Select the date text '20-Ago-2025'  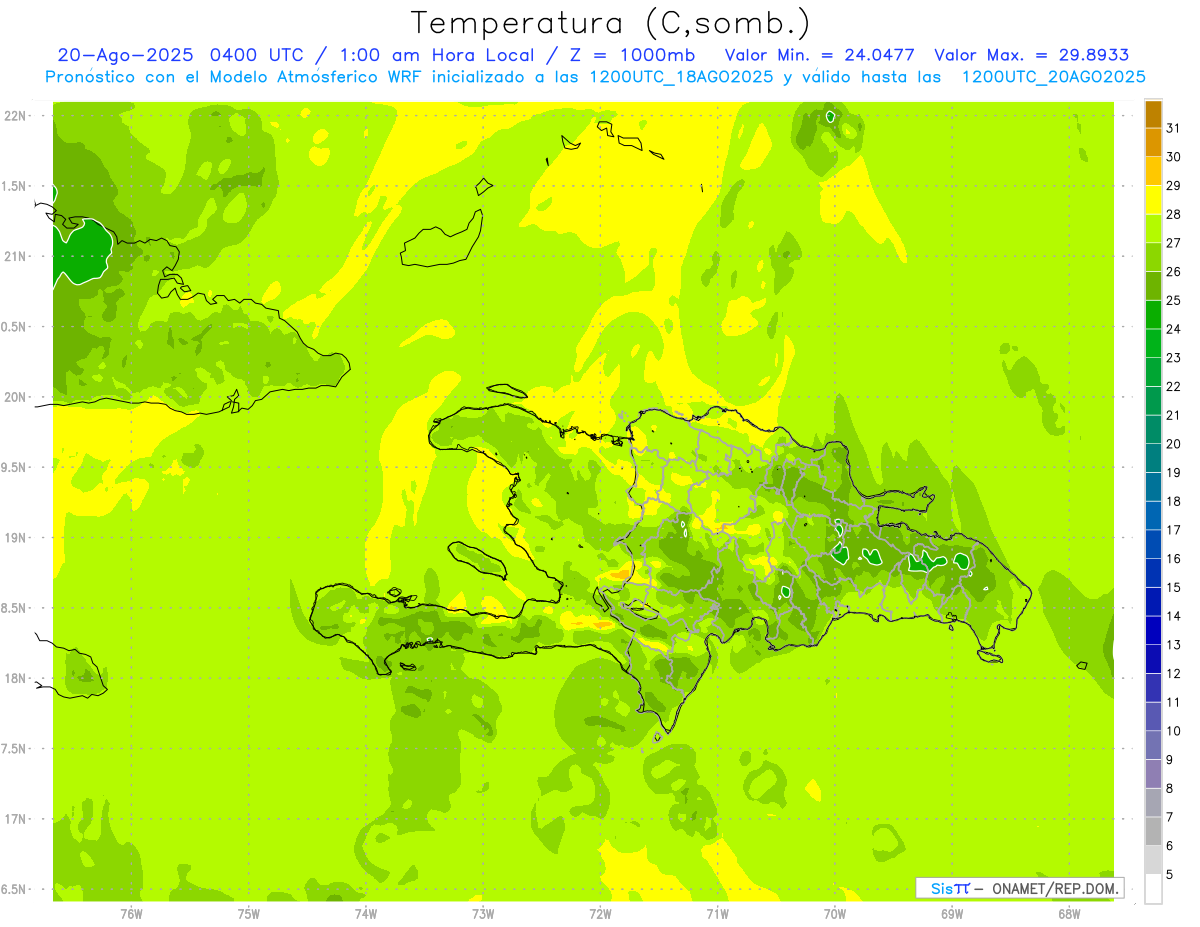(126, 55)
